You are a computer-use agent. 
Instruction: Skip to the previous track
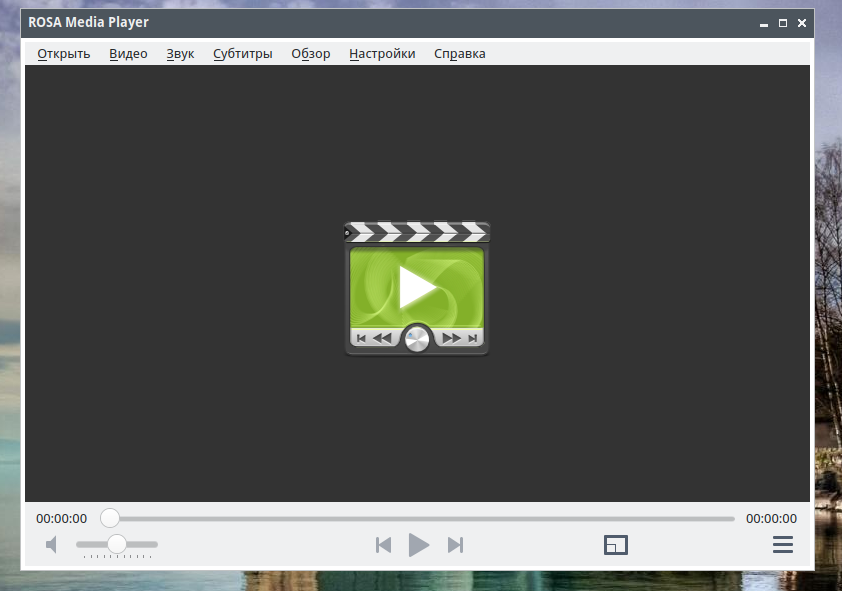pyautogui.click(x=383, y=545)
